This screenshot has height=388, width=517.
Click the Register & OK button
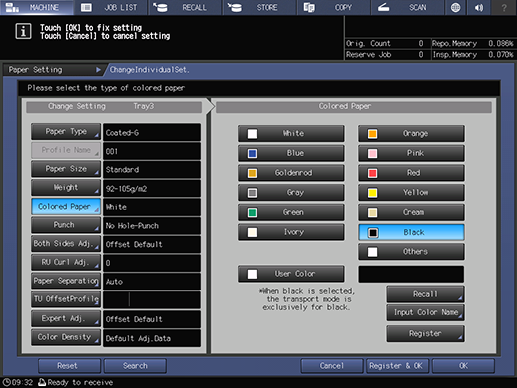pyautogui.click(x=397, y=366)
